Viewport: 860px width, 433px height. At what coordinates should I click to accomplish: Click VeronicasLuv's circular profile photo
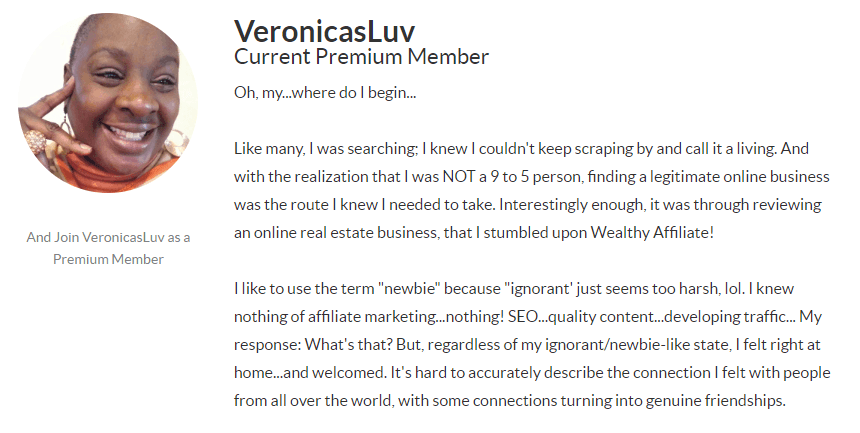coord(108,103)
